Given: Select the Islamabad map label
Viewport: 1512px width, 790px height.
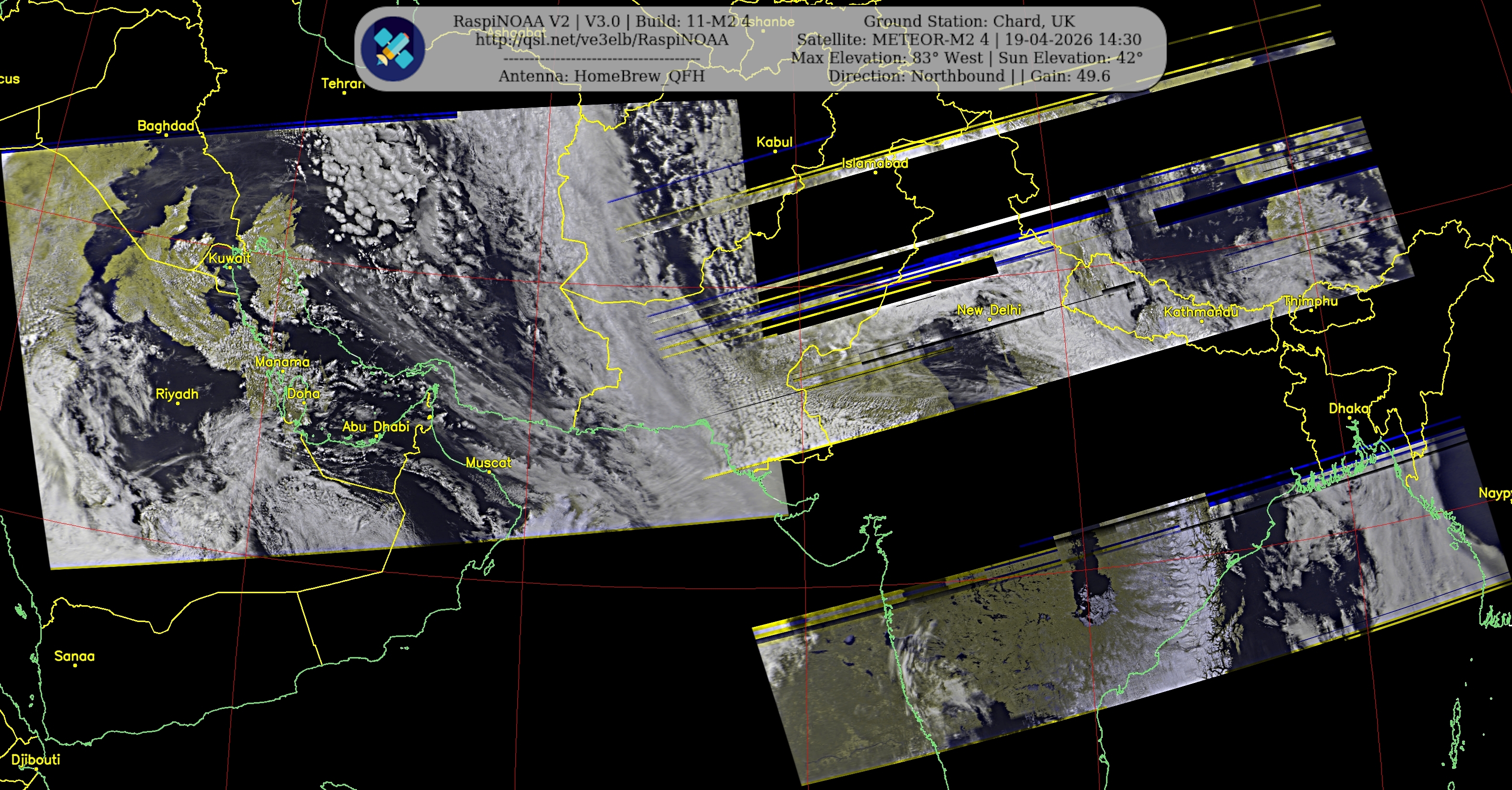Looking at the screenshot, I should point(875,163).
